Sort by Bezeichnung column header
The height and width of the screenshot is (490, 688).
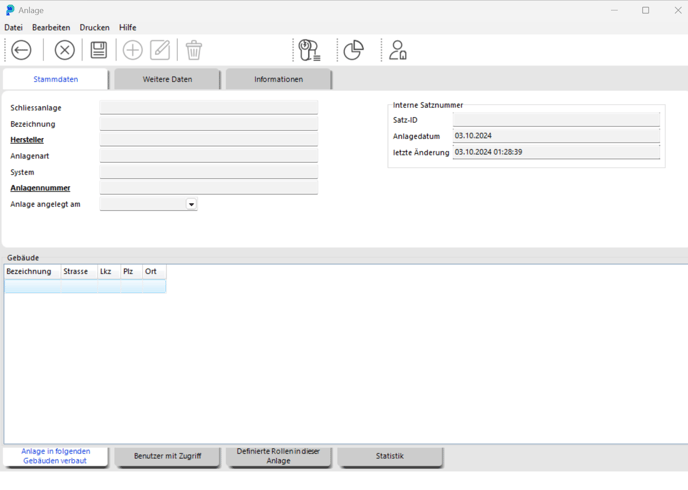point(33,272)
